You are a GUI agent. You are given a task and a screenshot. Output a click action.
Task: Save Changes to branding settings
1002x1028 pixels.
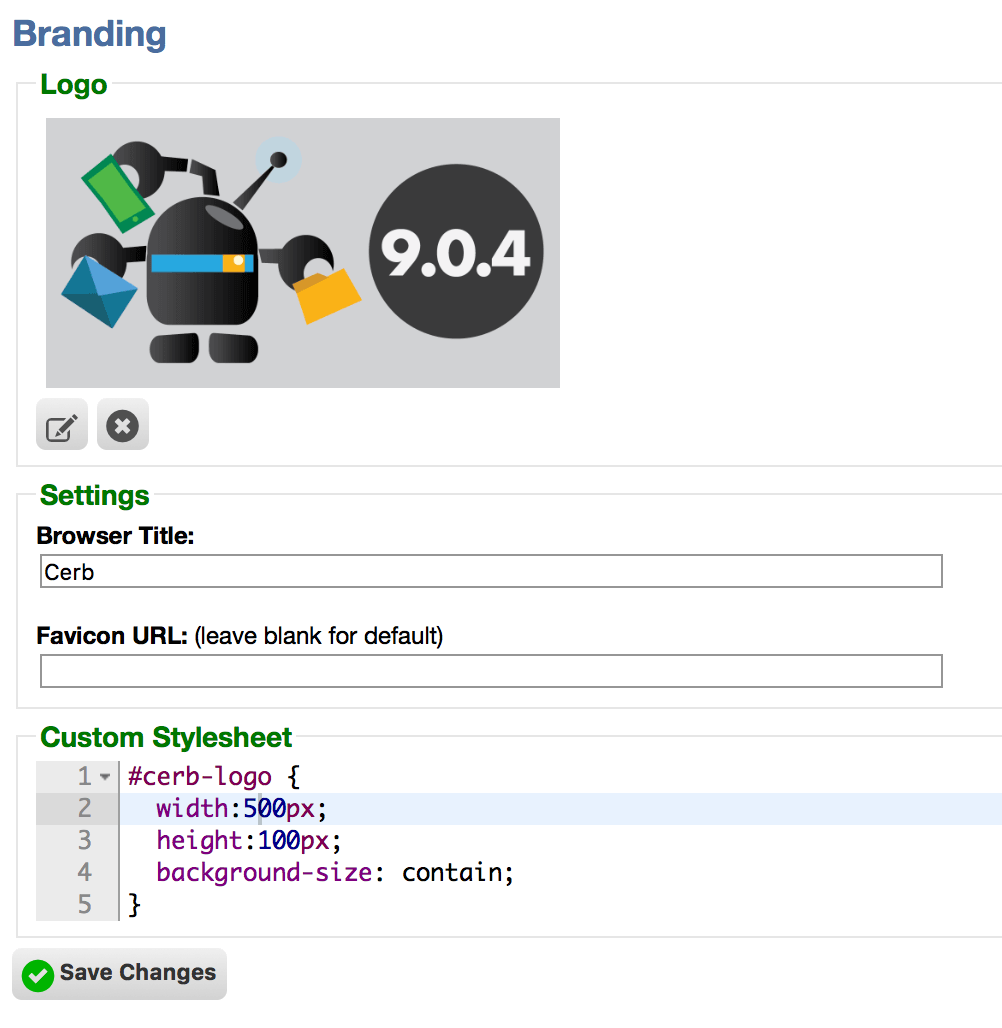click(x=119, y=974)
